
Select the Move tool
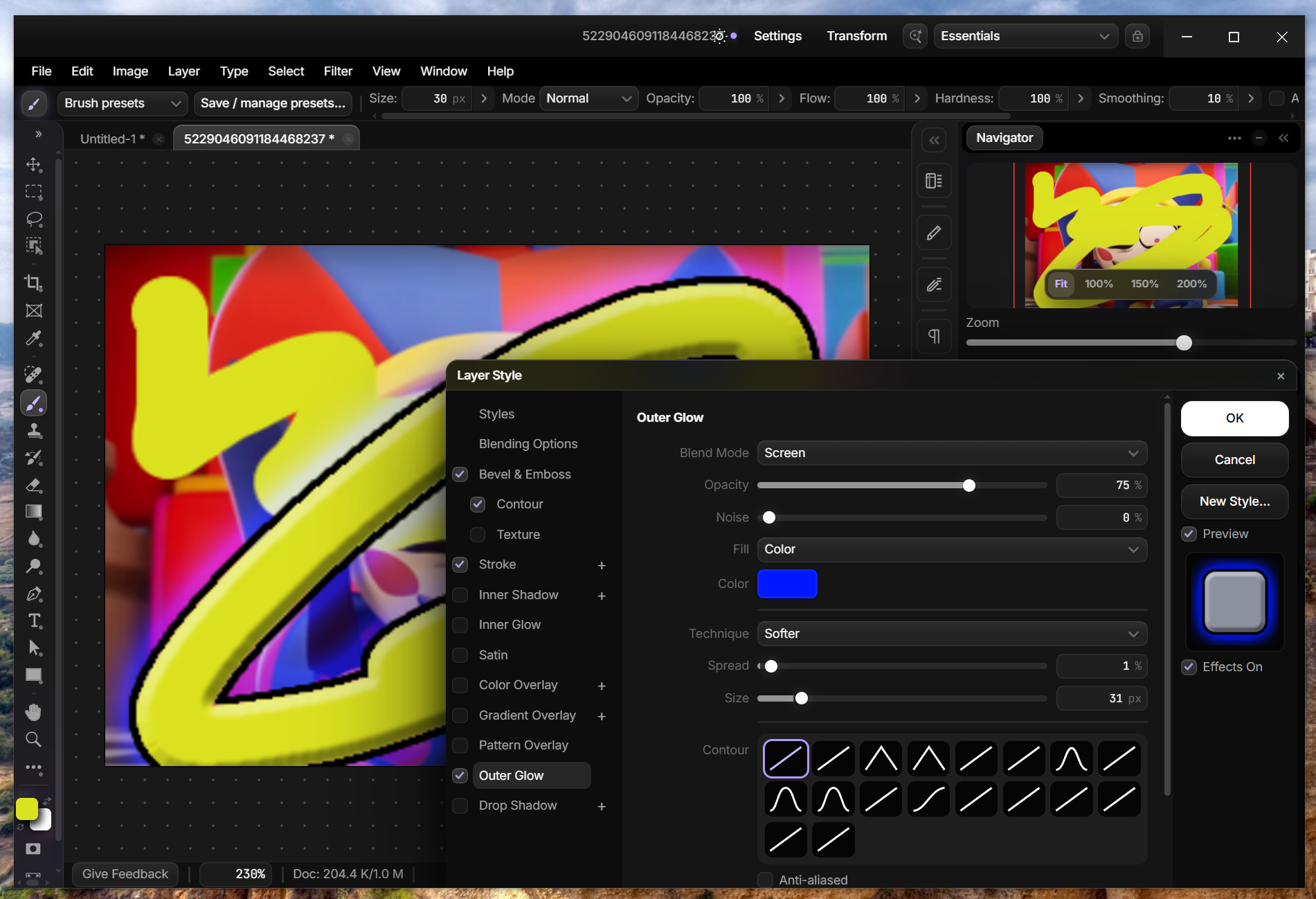tap(34, 165)
